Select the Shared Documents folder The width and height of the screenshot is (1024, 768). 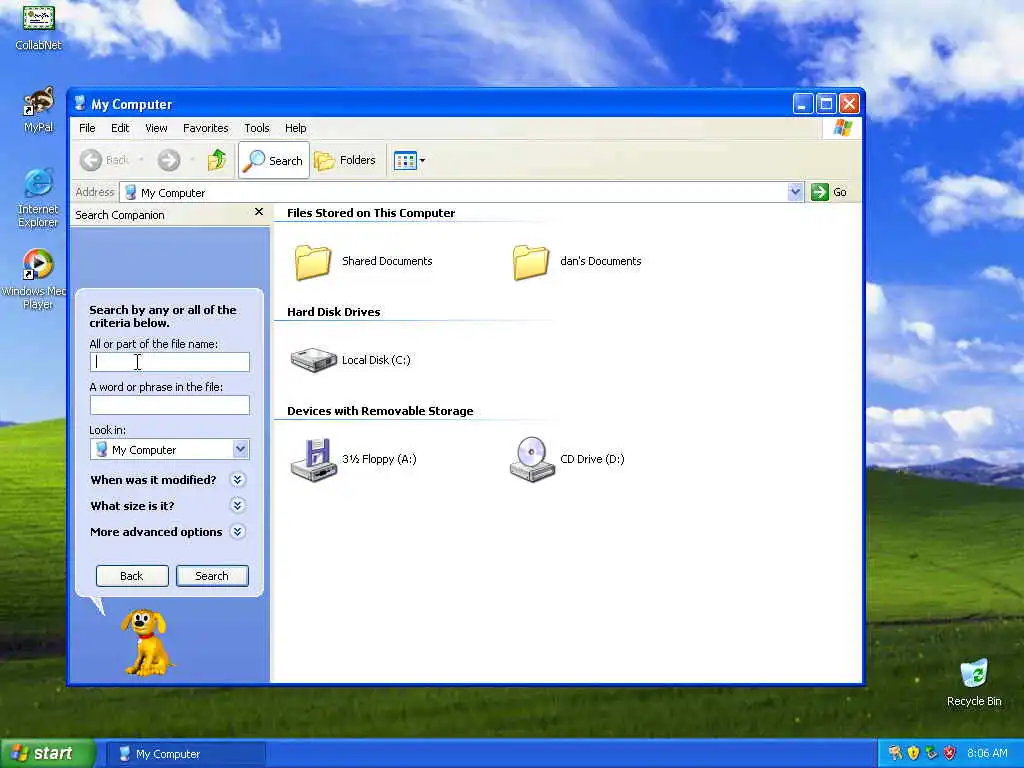(363, 261)
